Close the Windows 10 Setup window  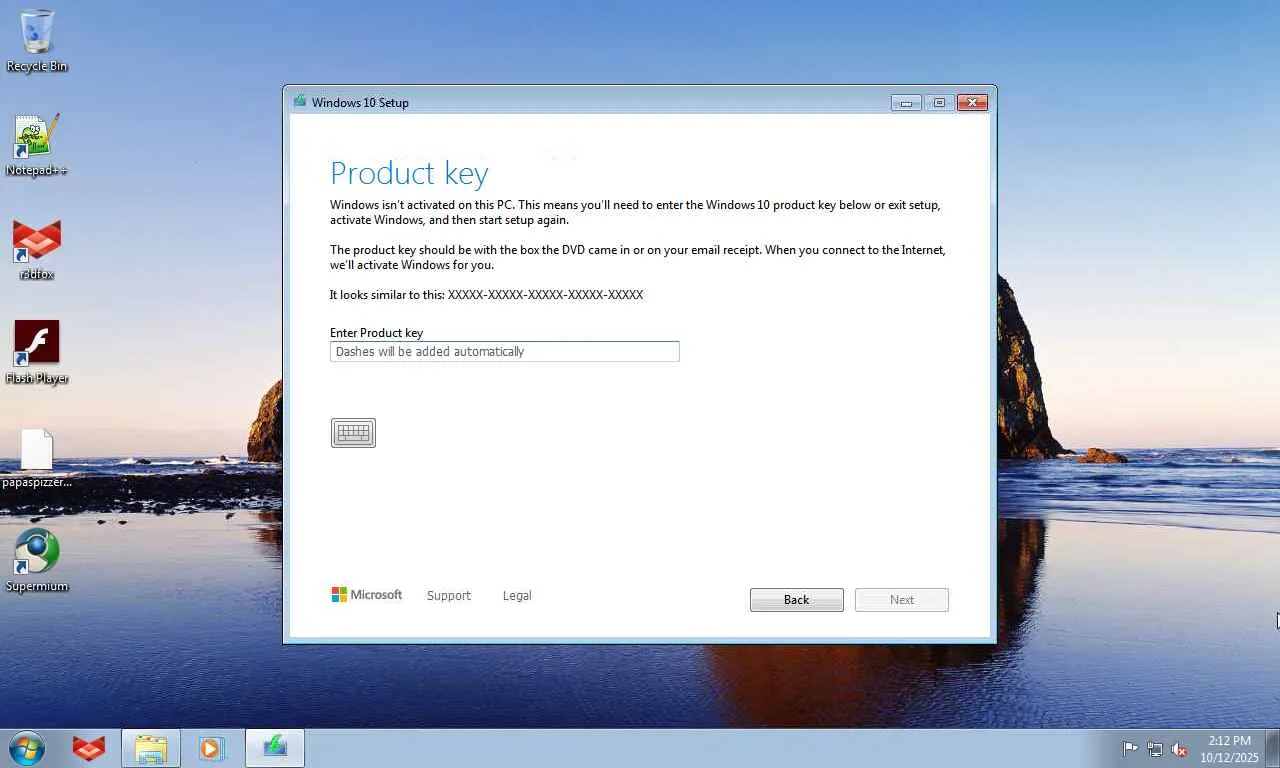972,102
